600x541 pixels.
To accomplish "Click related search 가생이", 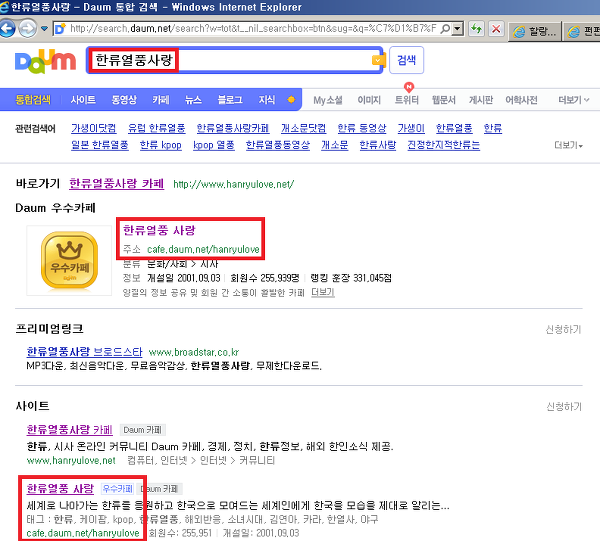I will (411, 128).
